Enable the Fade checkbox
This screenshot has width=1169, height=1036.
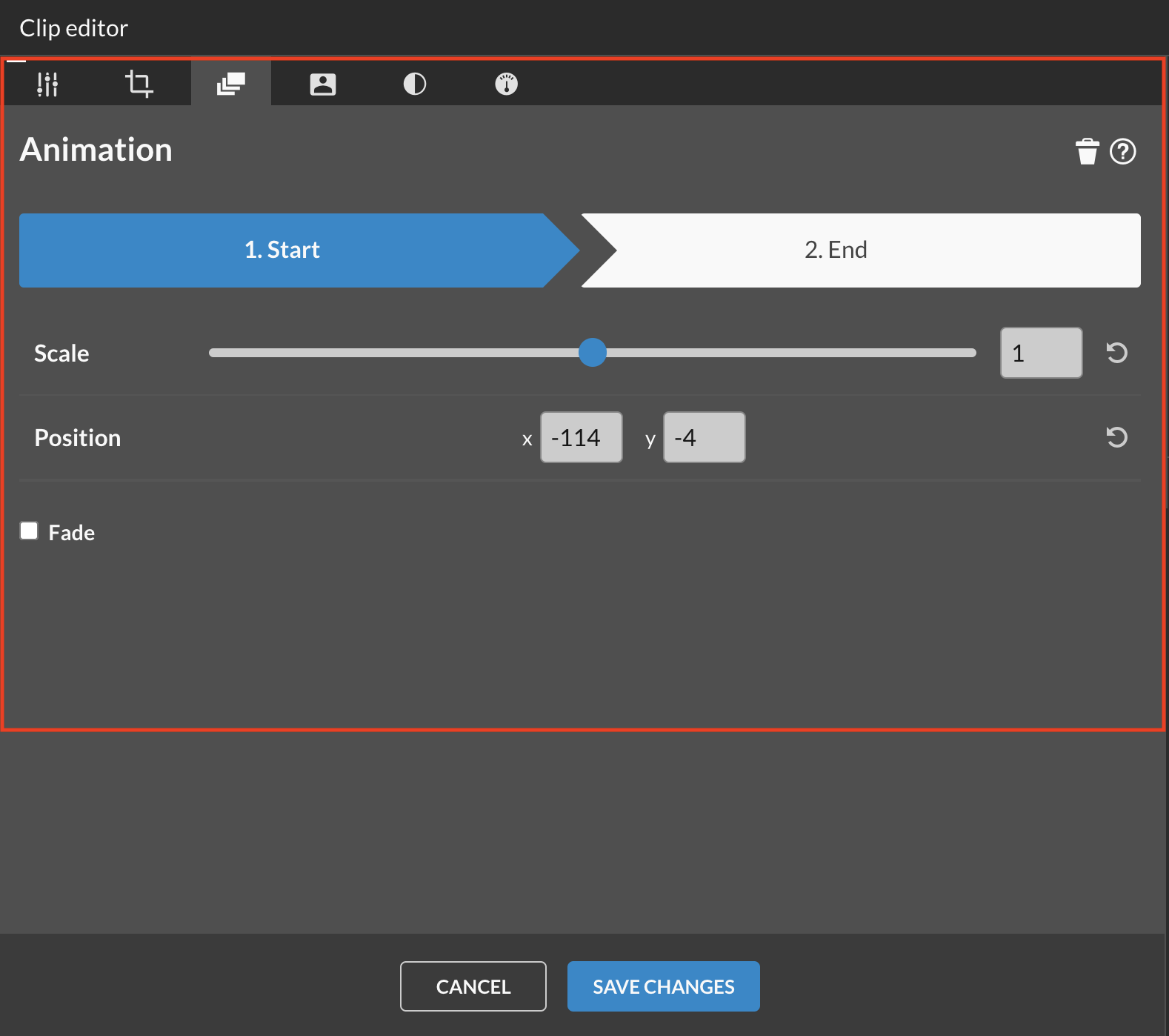29,531
